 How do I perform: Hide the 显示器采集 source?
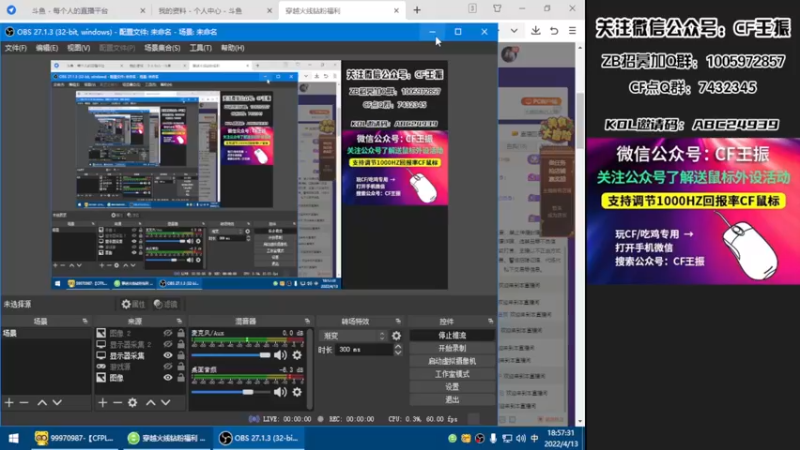point(167,356)
